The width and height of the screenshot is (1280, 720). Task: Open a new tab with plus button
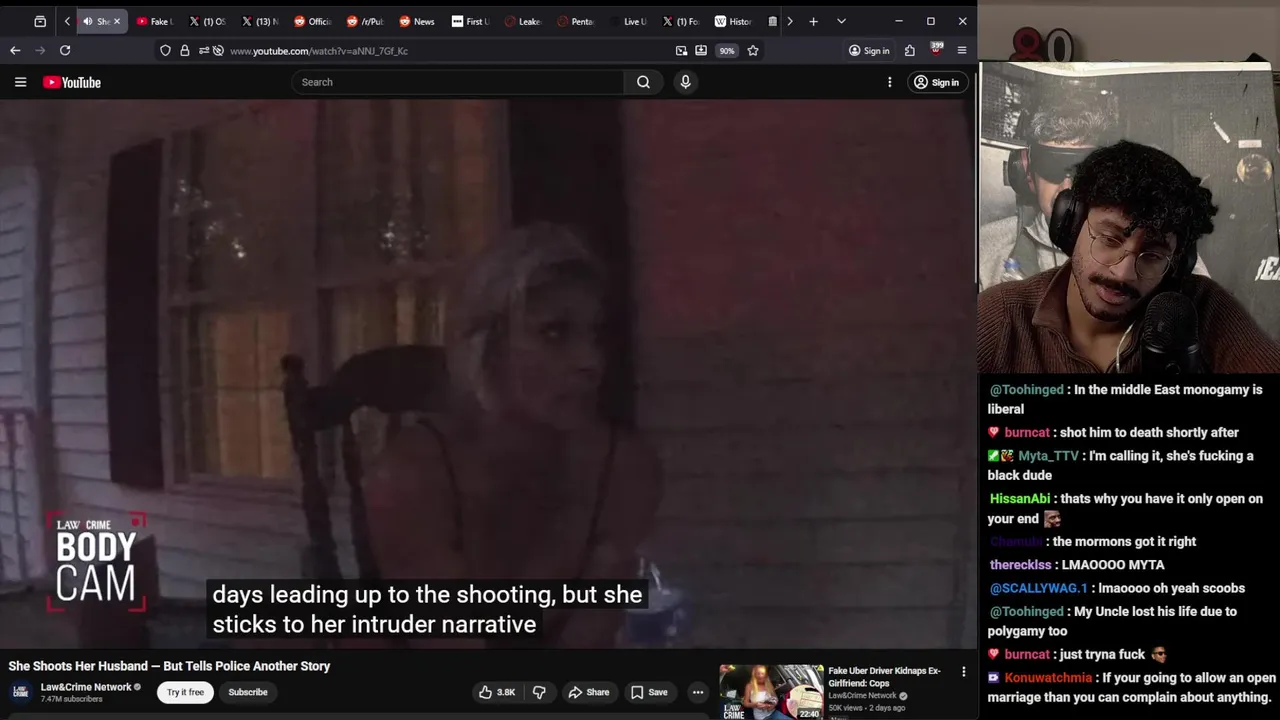pos(813,21)
